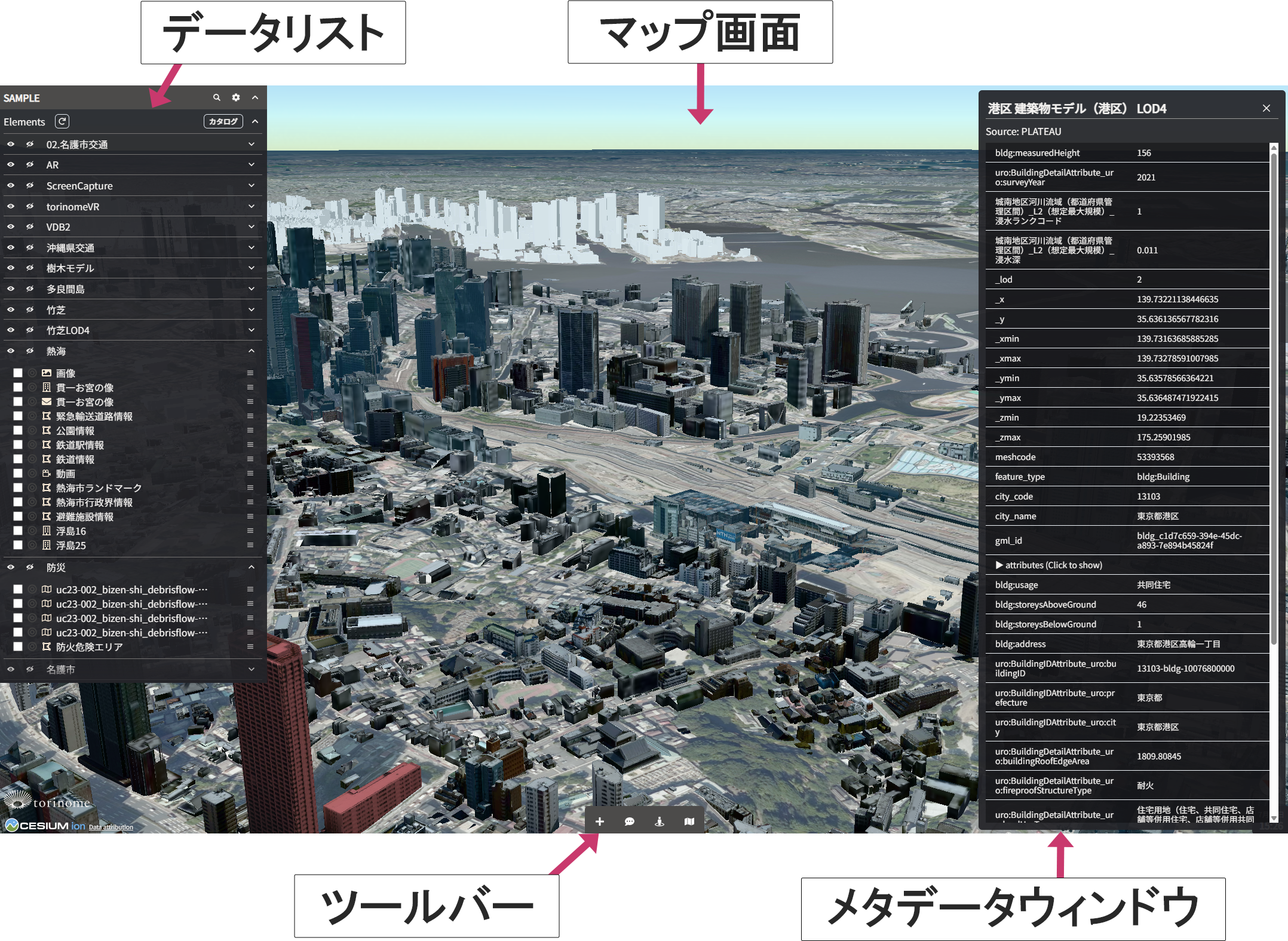Open the options menu for 鉄道駅情報
1288x941 pixels.
(x=250, y=445)
